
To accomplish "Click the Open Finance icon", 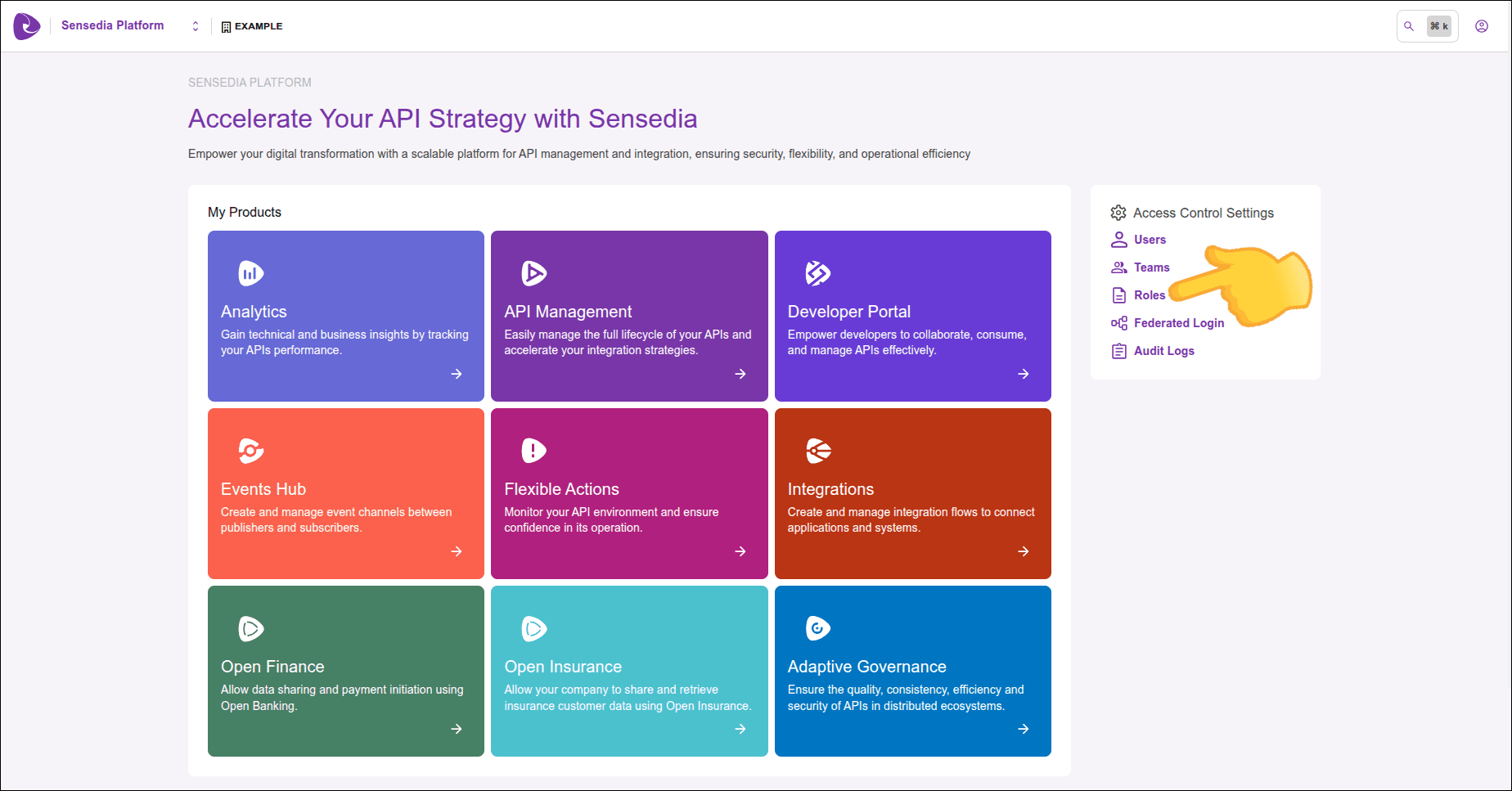I will [x=250, y=628].
